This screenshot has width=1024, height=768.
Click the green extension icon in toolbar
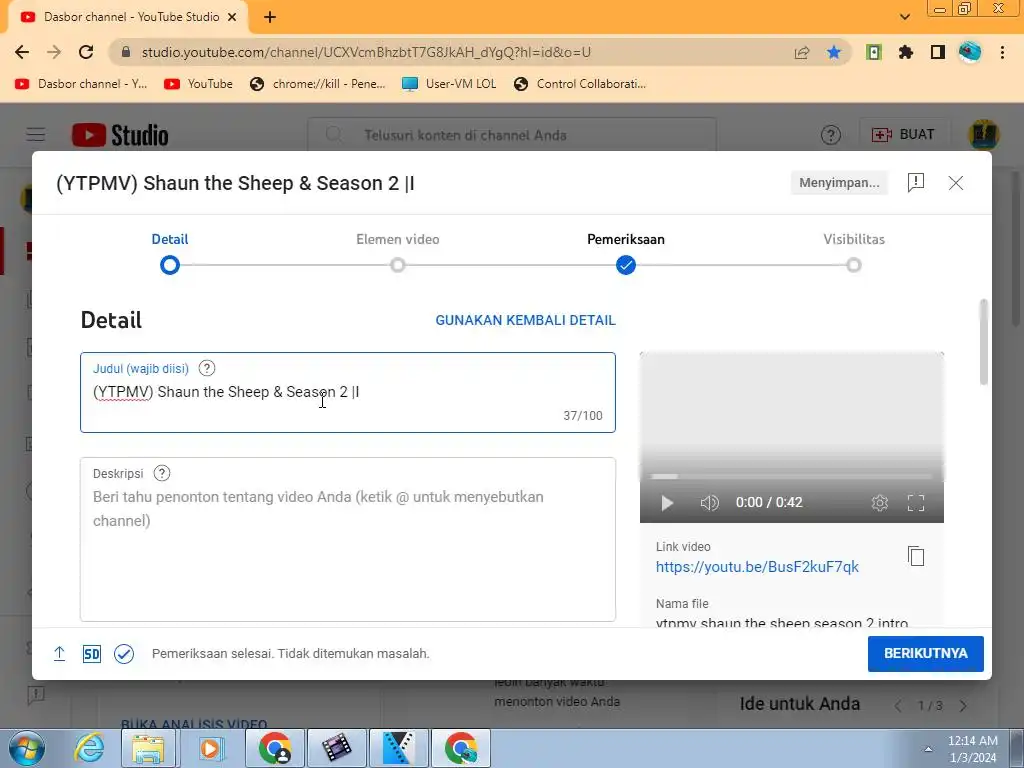click(874, 52)
